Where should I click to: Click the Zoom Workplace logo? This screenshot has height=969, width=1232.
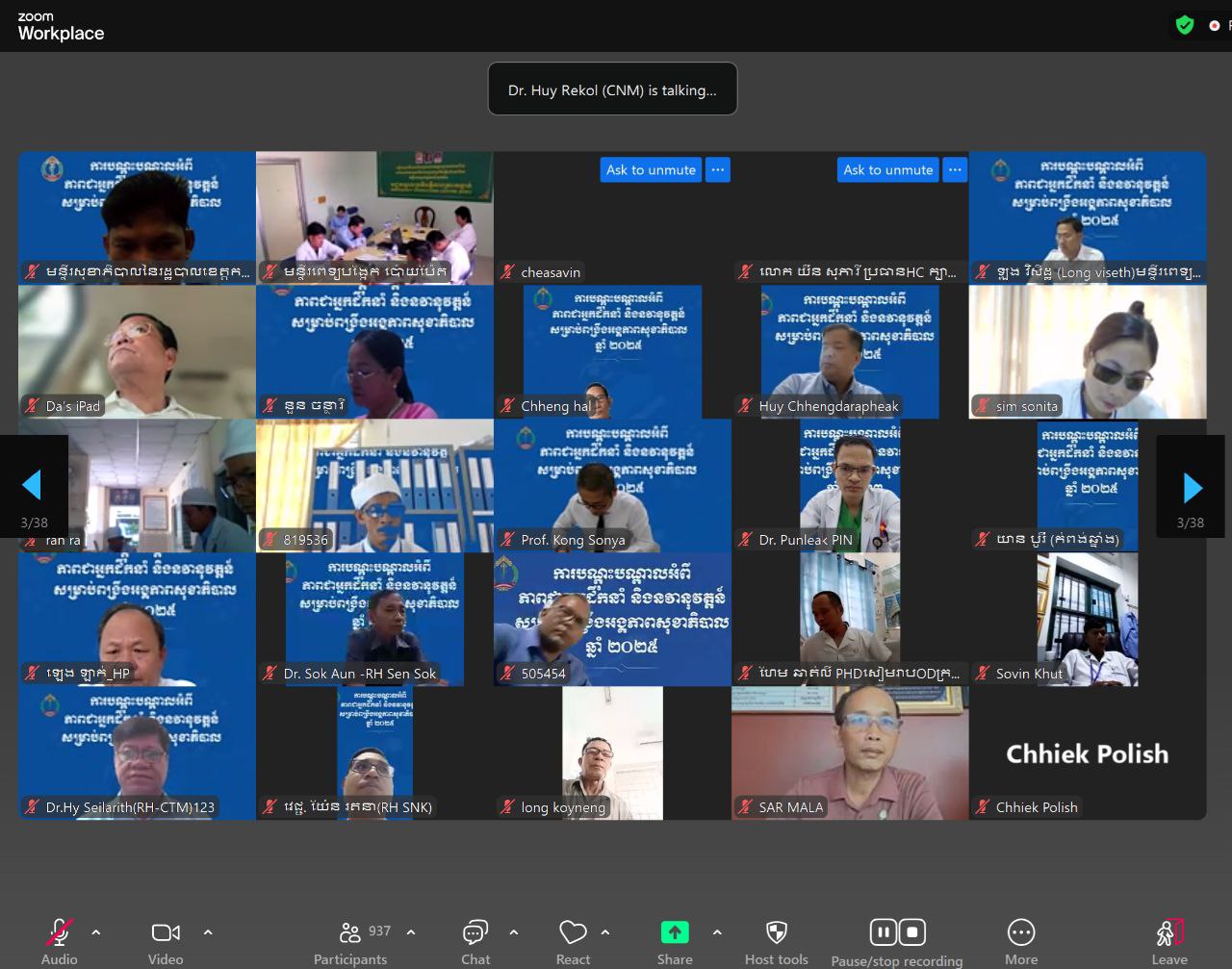tap(61, 26)
